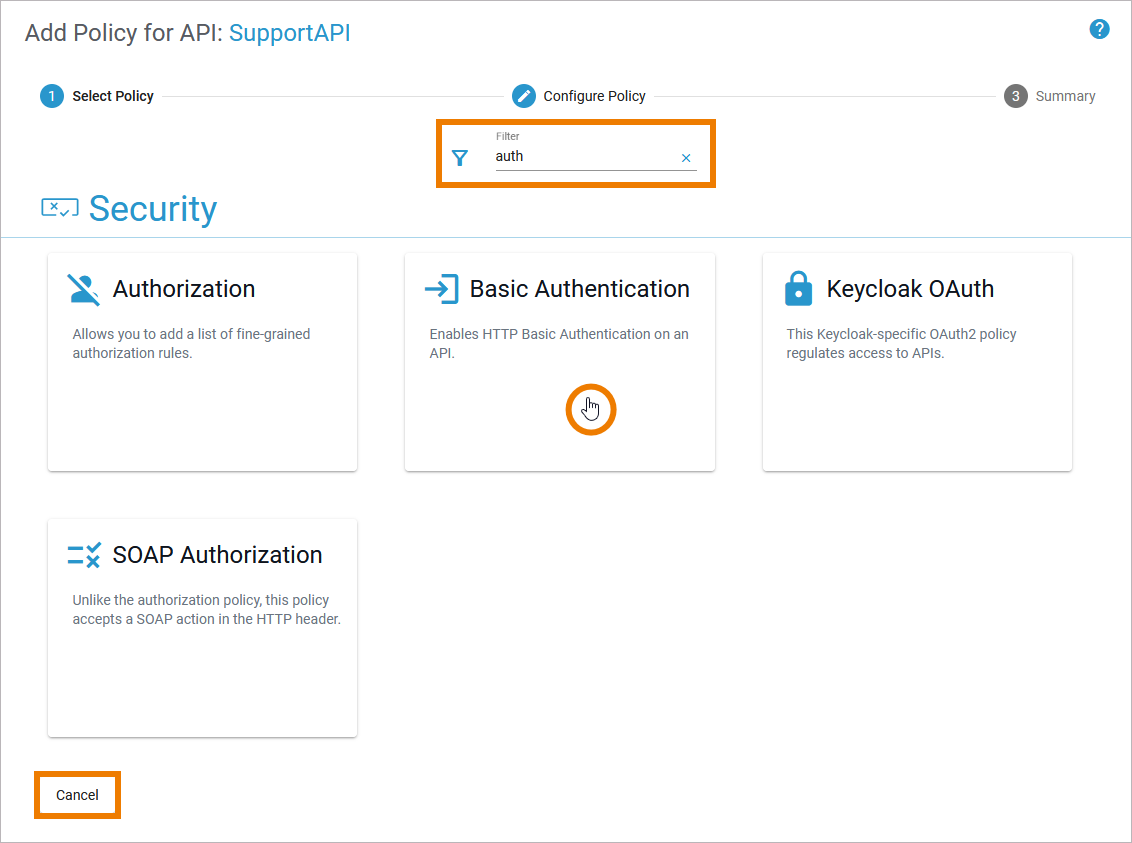Click the Keycloak OAuth padlock icon
The height and width of the screenshot is (843, 1132).
click(x=798, y=289)
